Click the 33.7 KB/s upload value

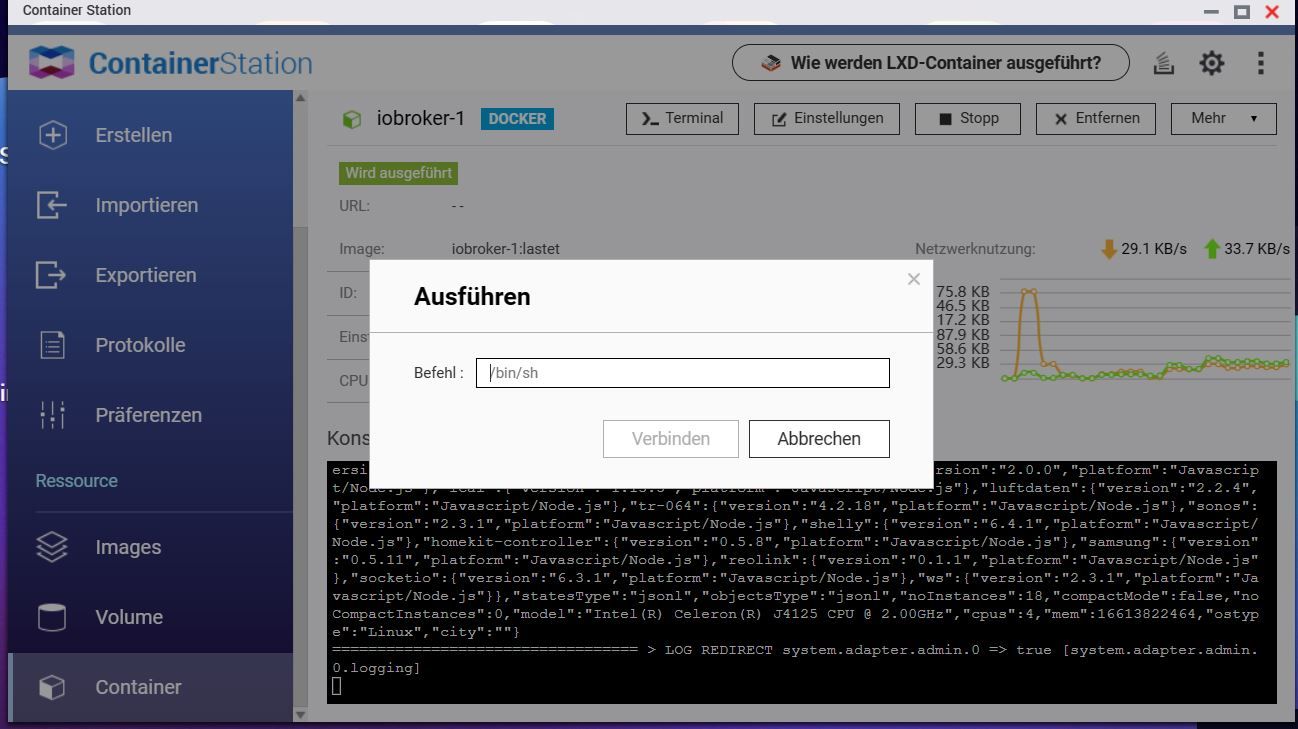[1257, 249]
